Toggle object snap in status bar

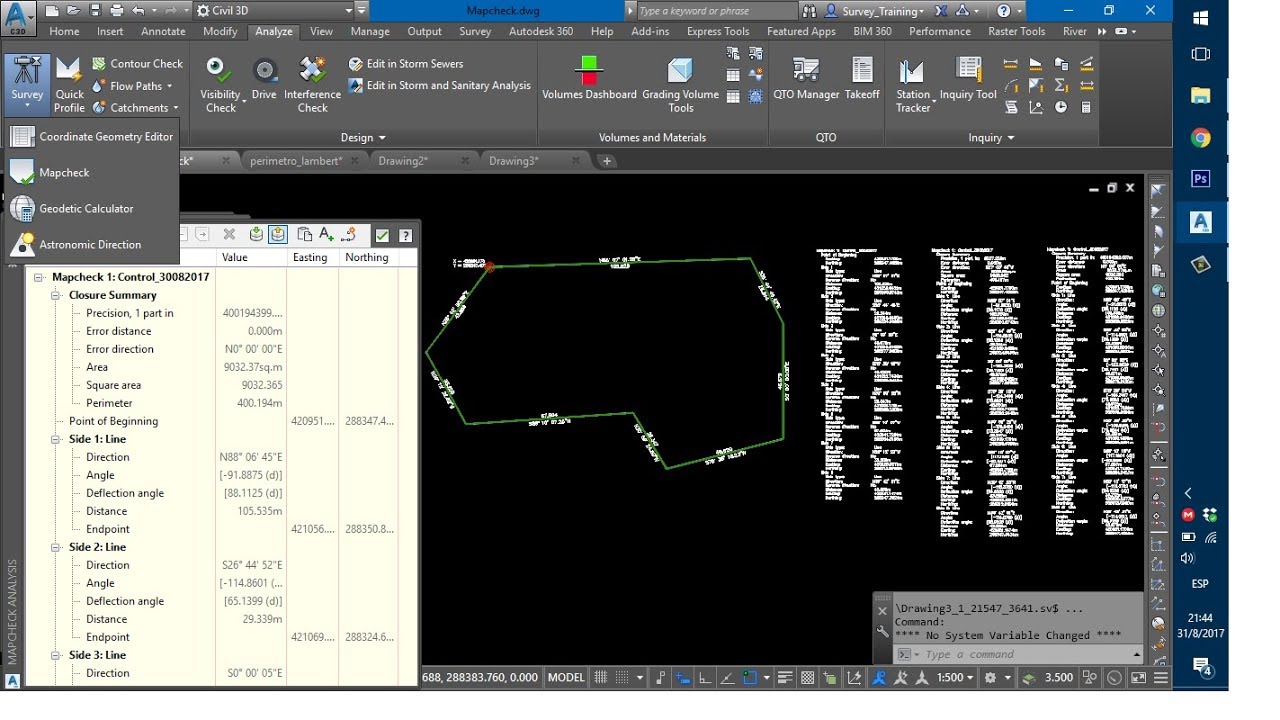point(750,677)
